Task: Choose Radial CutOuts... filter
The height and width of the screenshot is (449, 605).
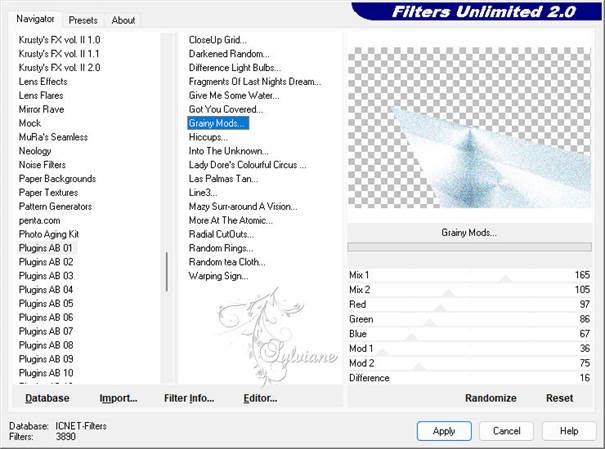Action: (221, 234)
